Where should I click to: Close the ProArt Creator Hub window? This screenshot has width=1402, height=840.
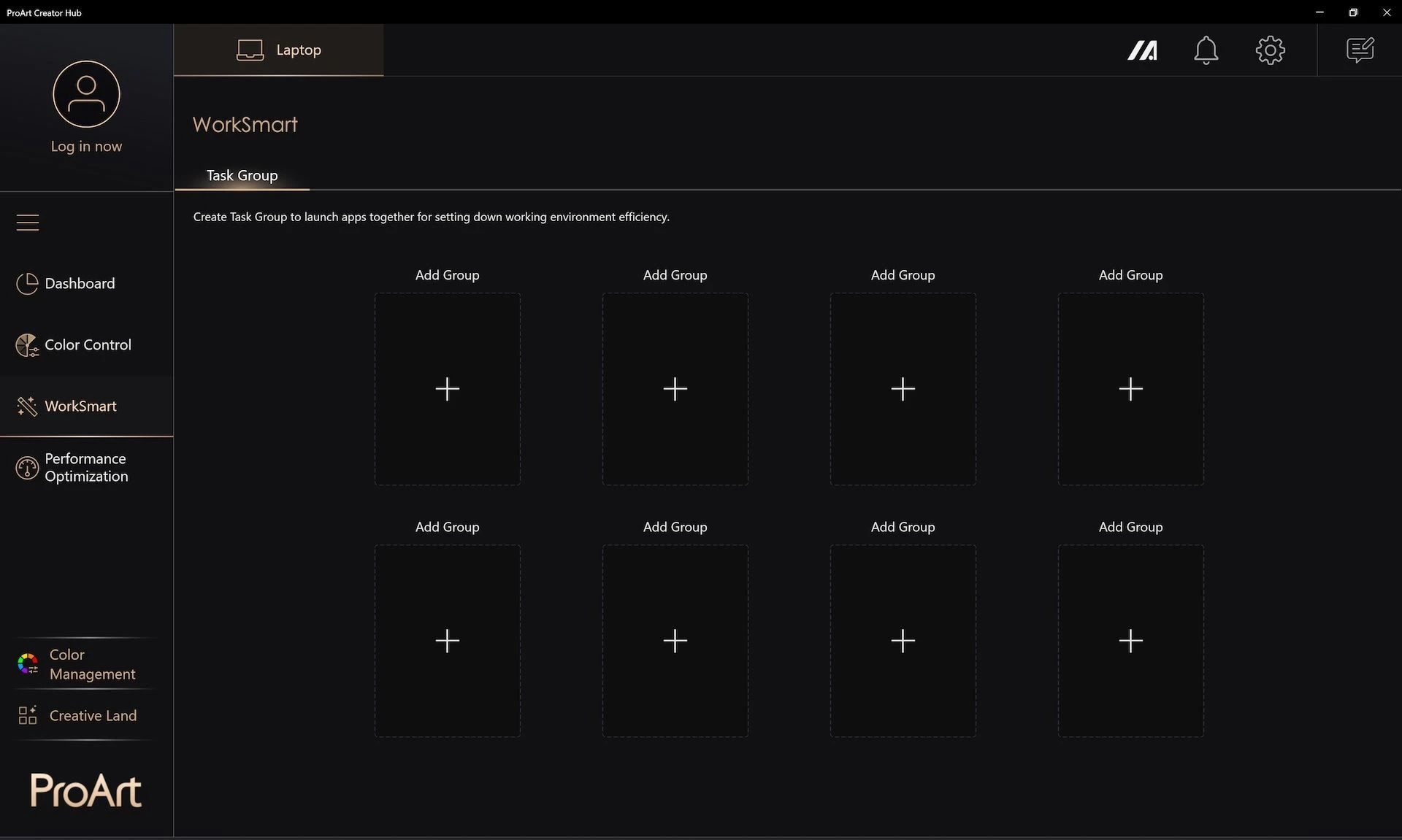(x=1386, y=12)
